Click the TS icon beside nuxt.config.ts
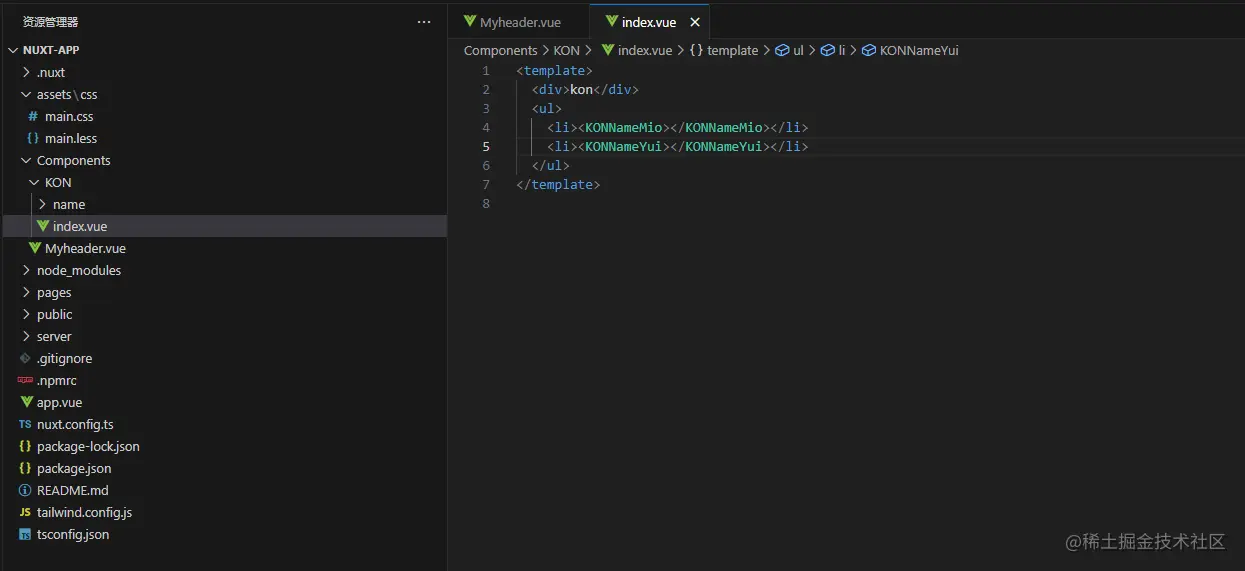 25,424
